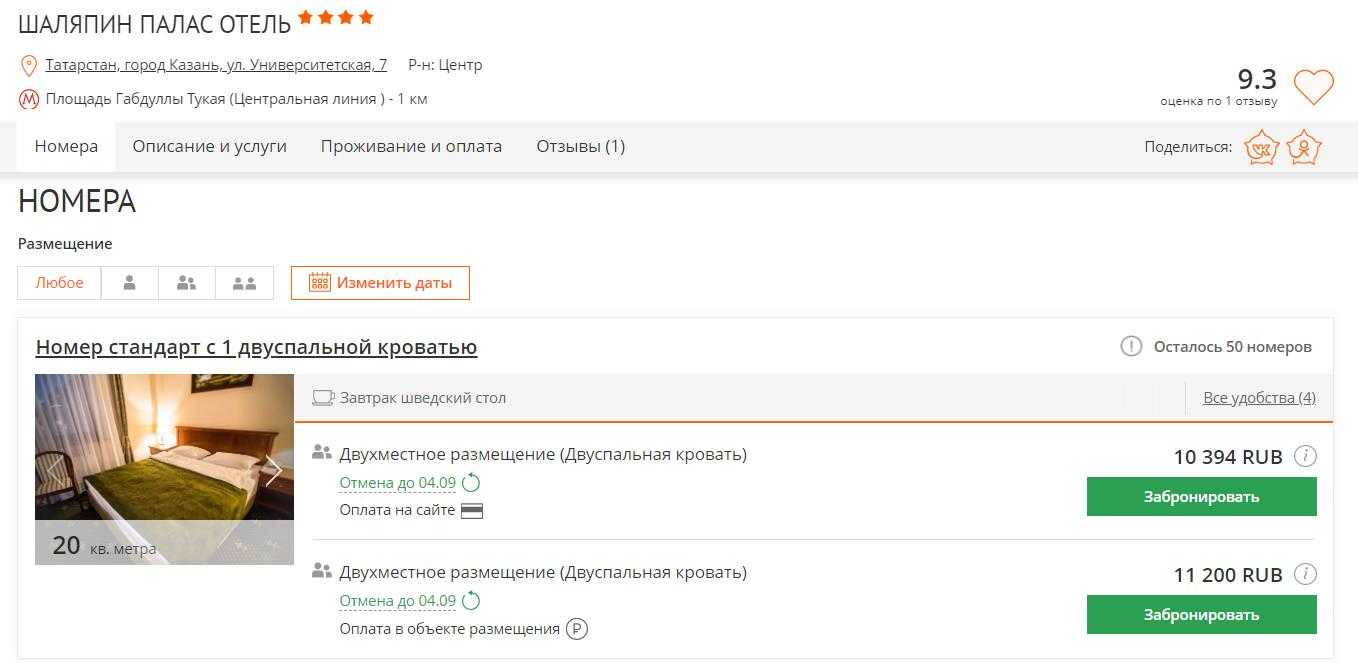The height and width of the screenshot is (665, 1358).
Task: Click the next photo arrow on room image
Action: (x=273, y=471)
